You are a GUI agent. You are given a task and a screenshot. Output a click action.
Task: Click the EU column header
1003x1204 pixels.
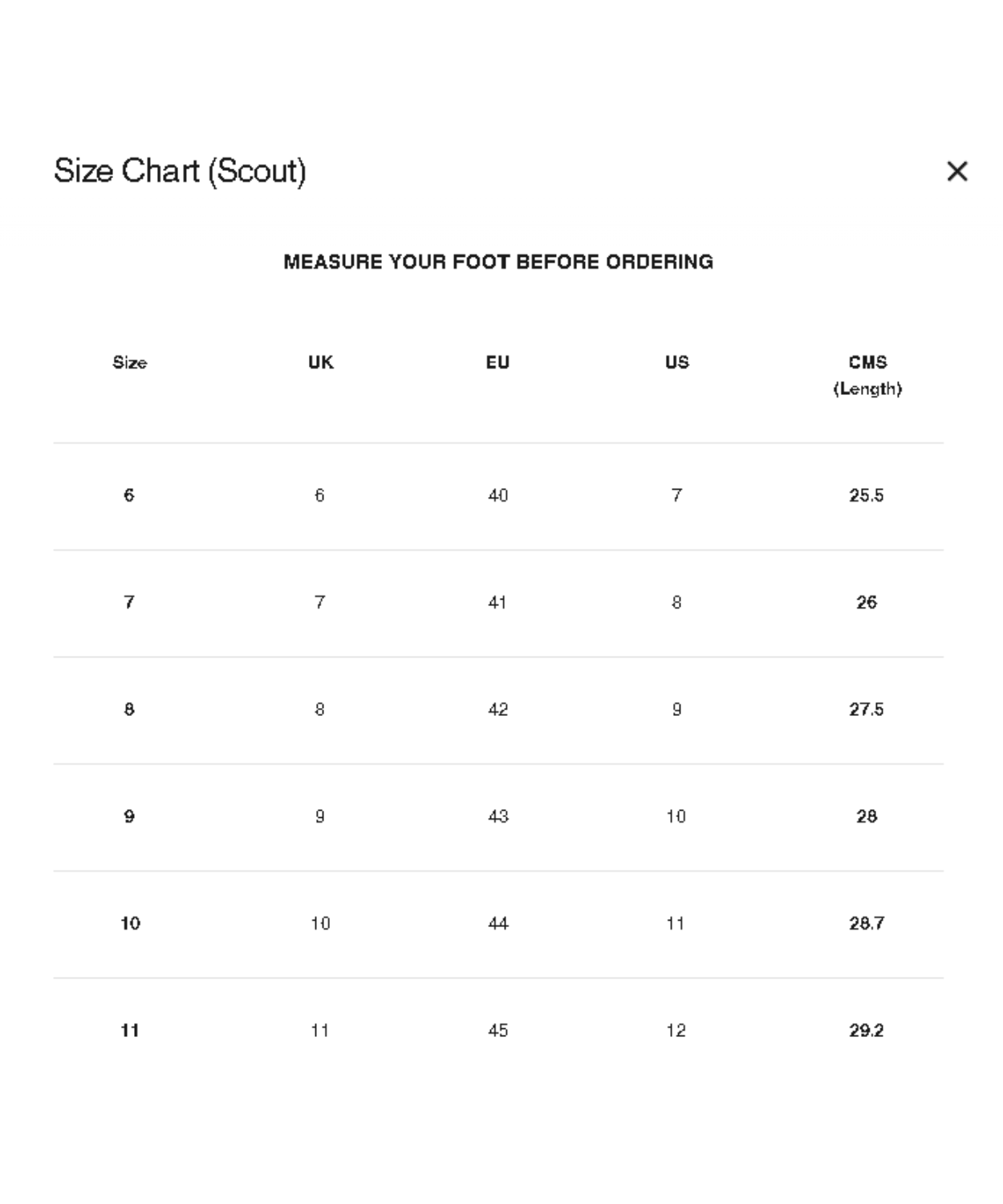click(497, 362)
